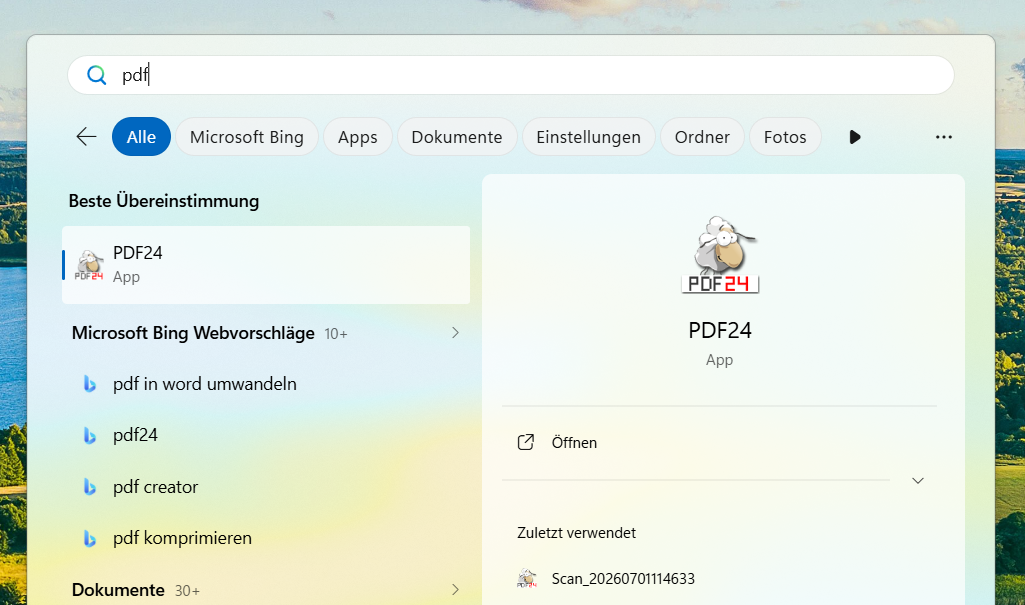Open the PDF24 app best match result
The width and height of the screenshot is (1025, 605).
266,265
